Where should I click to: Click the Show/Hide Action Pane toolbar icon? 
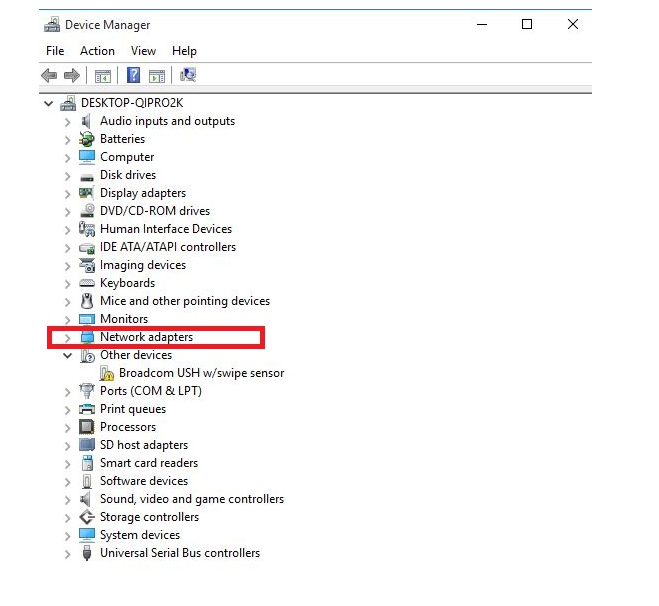[x=157, y=76]
